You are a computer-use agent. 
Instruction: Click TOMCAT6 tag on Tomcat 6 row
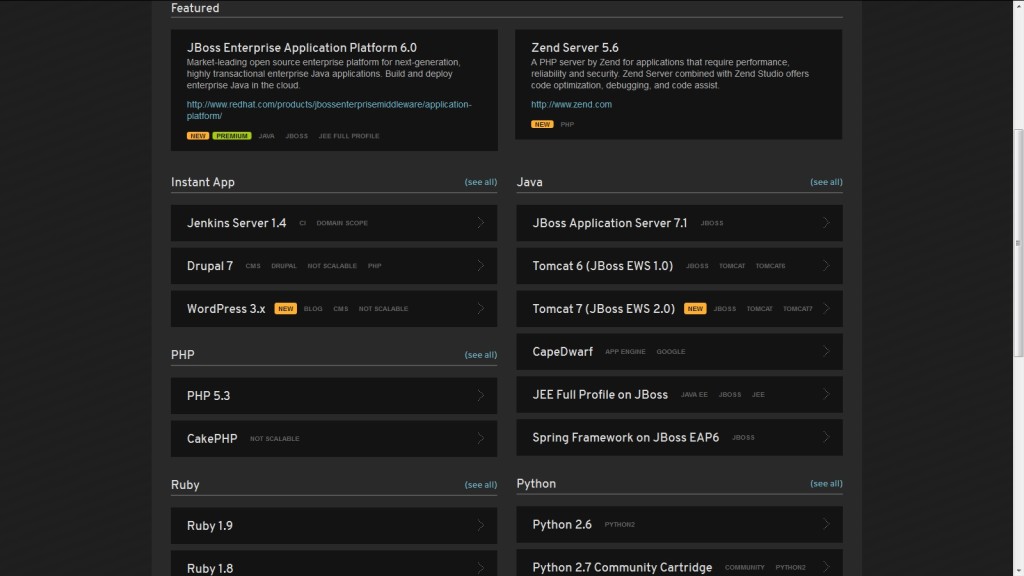[771, 266]
